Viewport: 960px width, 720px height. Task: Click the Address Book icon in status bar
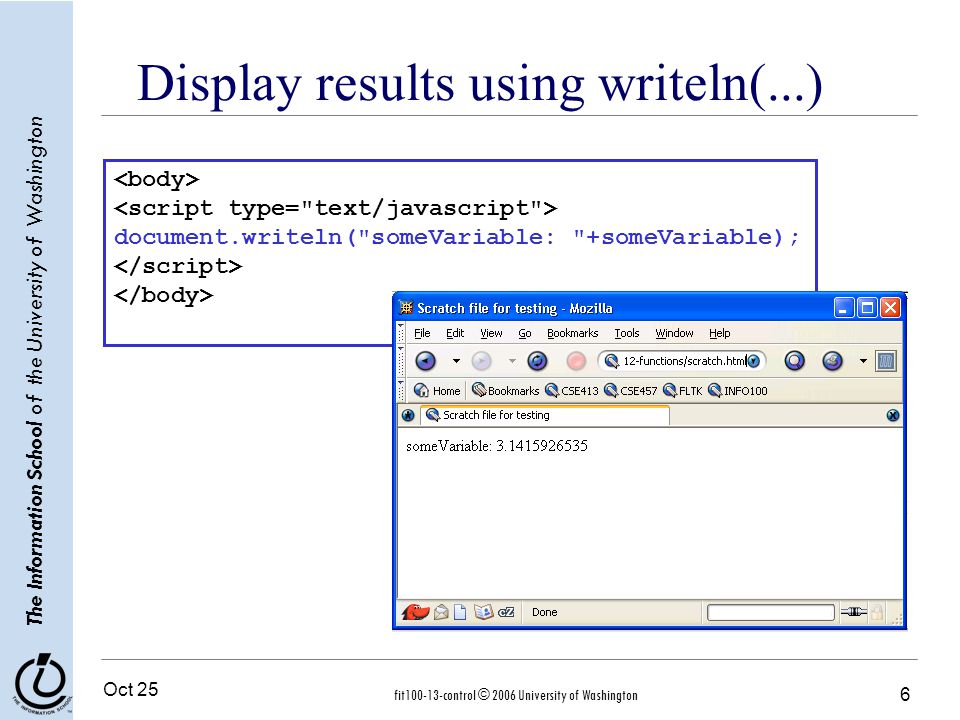pos(484,612)
